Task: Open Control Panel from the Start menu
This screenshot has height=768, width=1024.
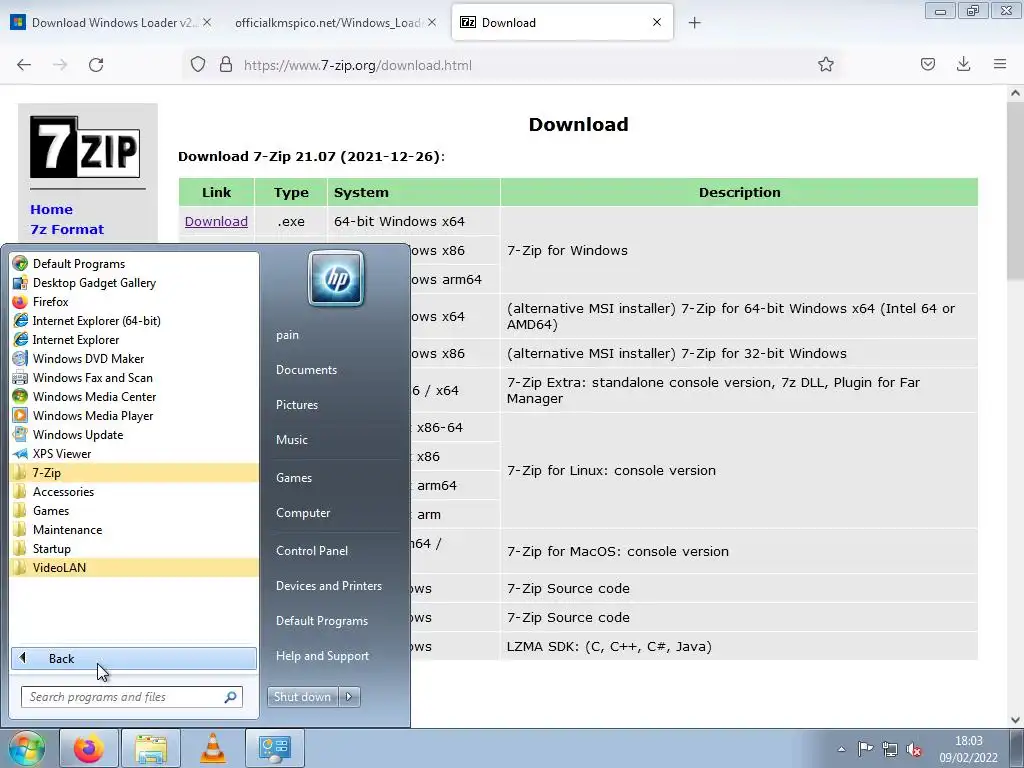Action: pyautogui.click(x=312, y=551)
